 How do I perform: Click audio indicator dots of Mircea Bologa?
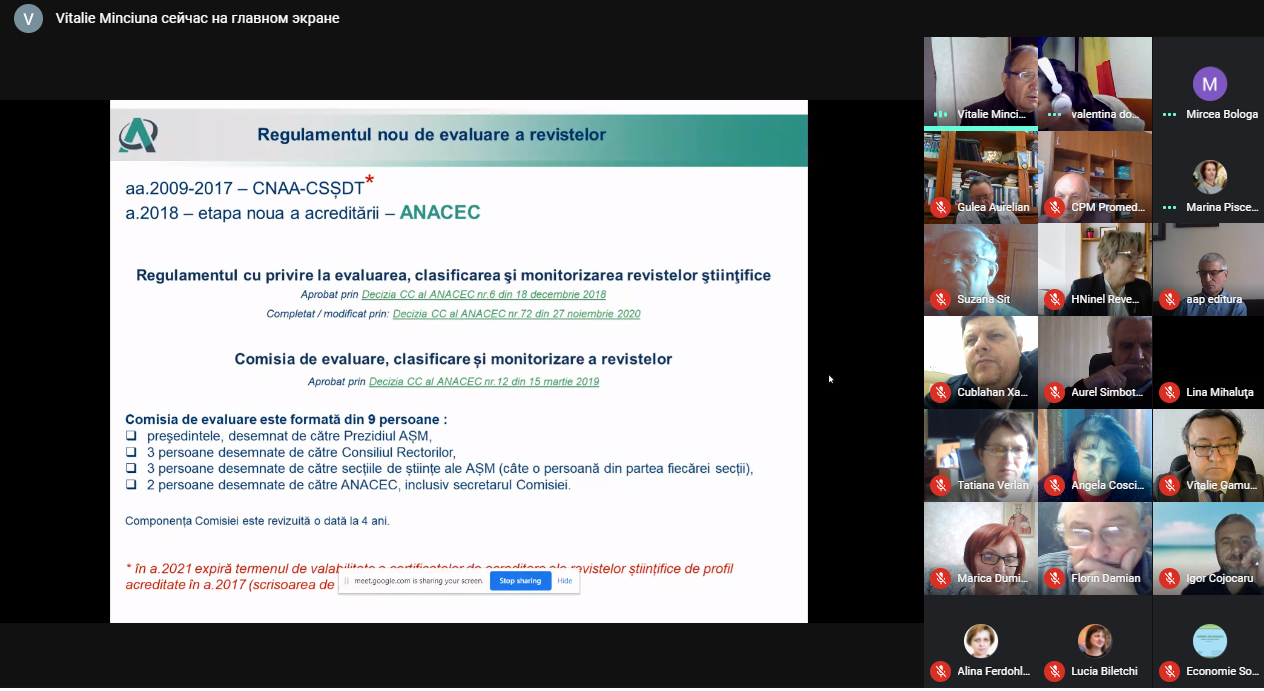(1169, 115)
